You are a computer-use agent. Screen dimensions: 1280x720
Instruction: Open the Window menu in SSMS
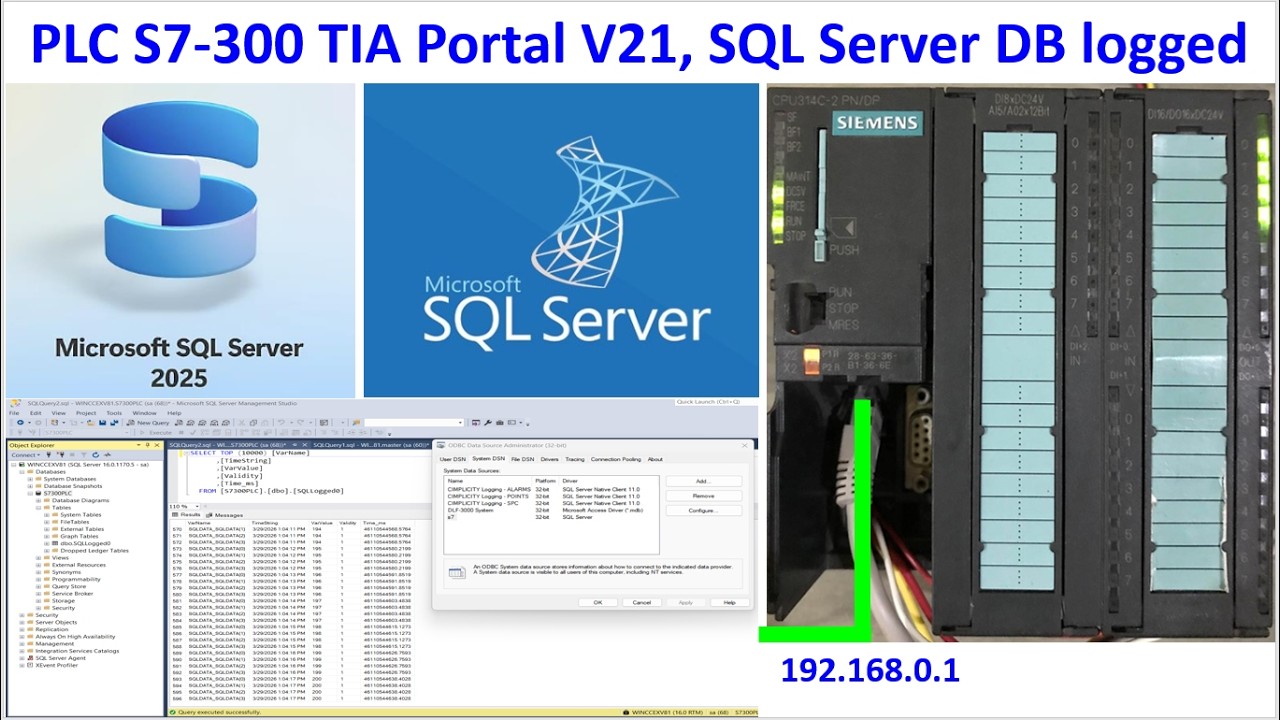tap(144, 413)
